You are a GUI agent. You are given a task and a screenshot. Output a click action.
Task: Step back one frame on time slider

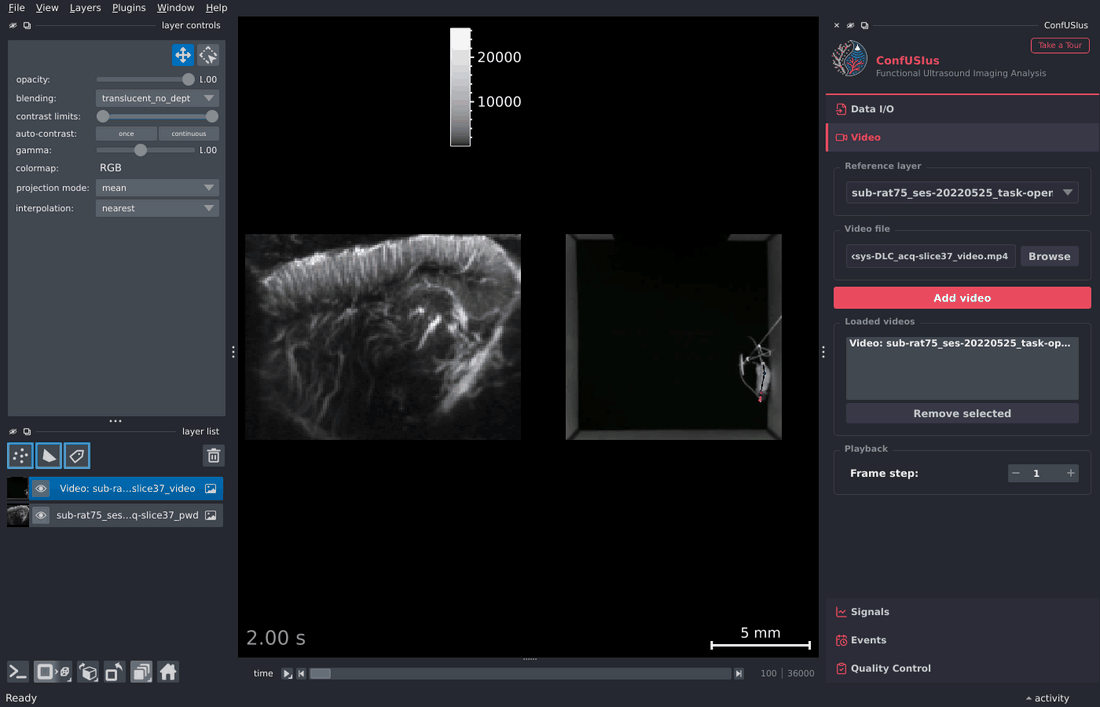tap(301, 673)
